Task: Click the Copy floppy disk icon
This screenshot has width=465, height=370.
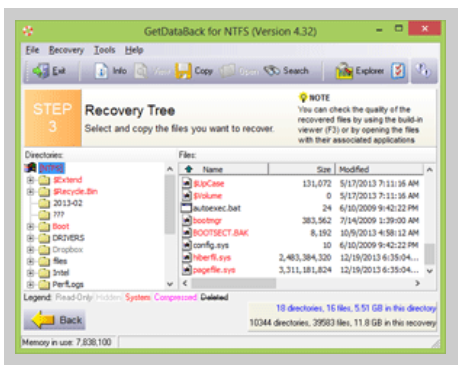Action: 183,71
